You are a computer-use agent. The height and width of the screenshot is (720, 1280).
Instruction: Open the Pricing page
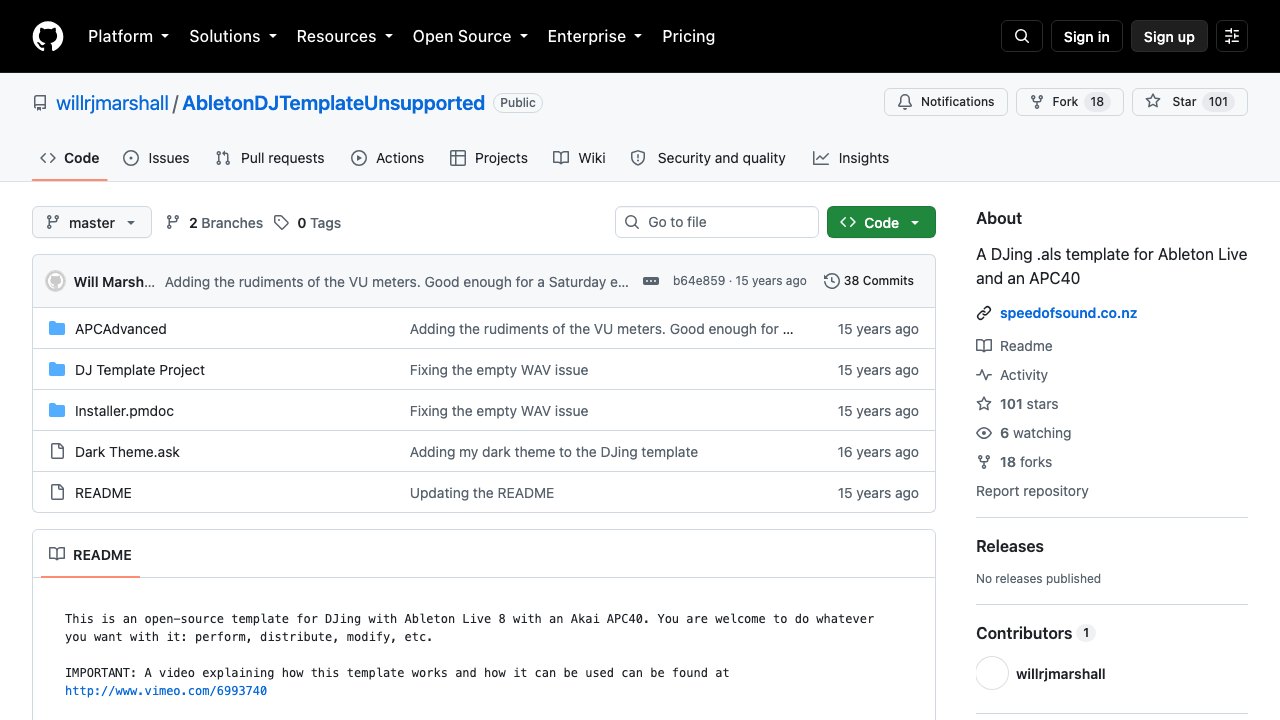coord(689,36)
